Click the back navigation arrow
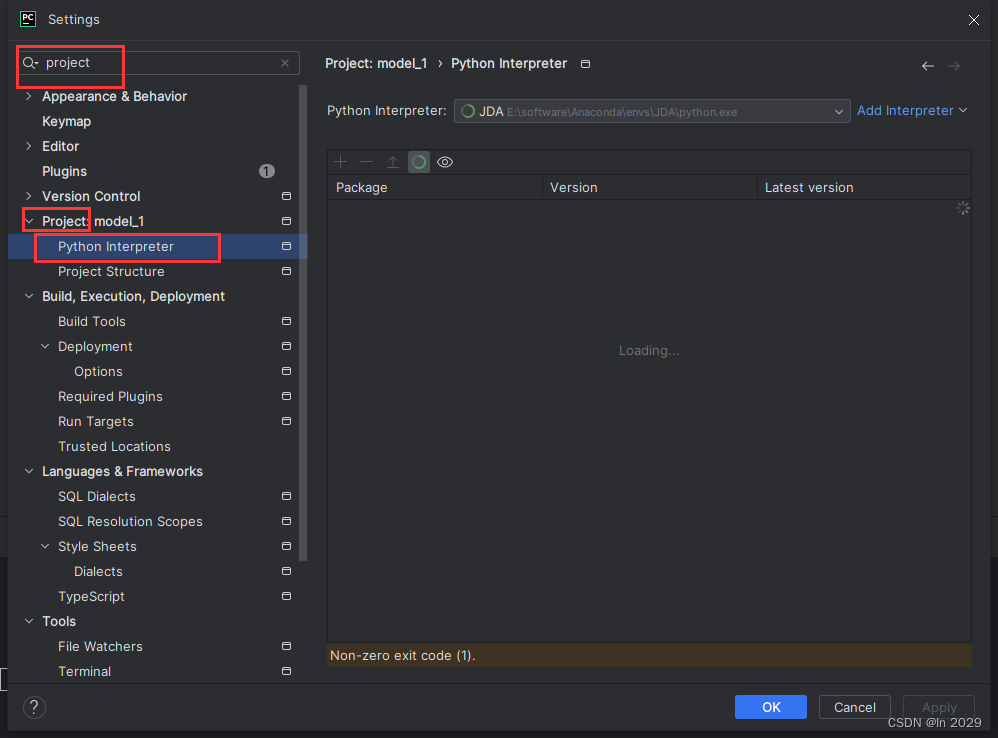This screenshot has width=998, height=738. tap(928, 66)
